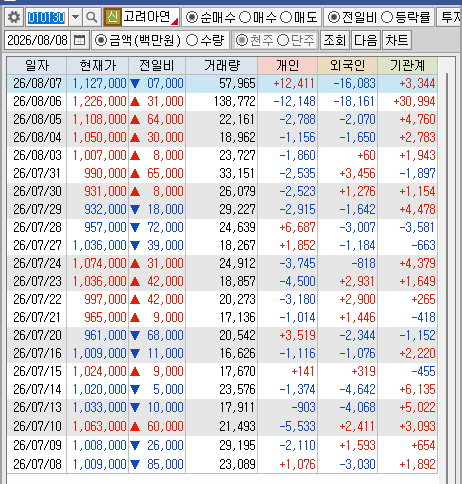462x484 pixels.
Task: Open the 차트 button
Action: pos(397,40)
